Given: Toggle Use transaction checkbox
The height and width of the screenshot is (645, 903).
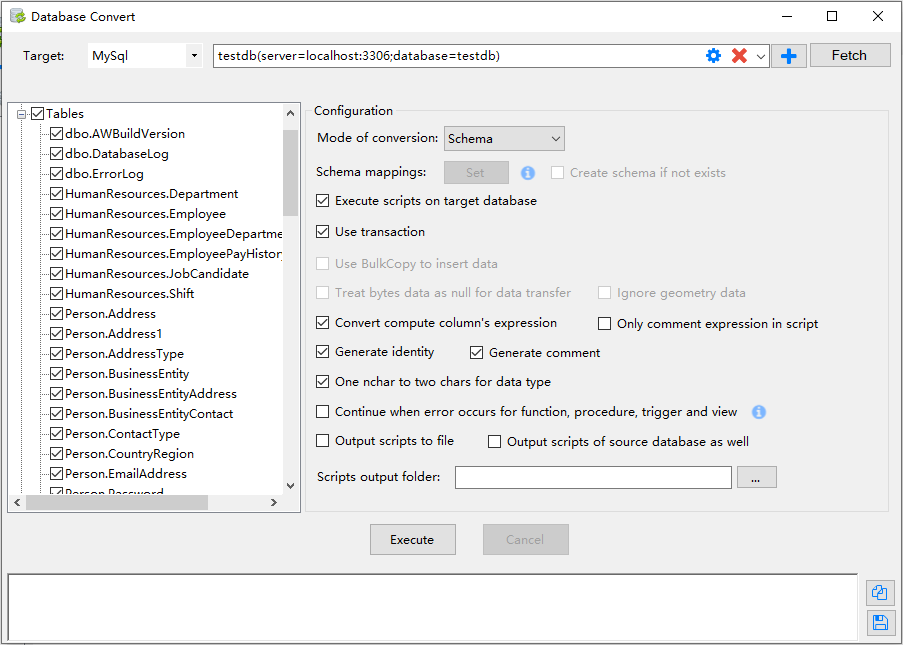Looking at the screenshot, I should click(322, 232).
